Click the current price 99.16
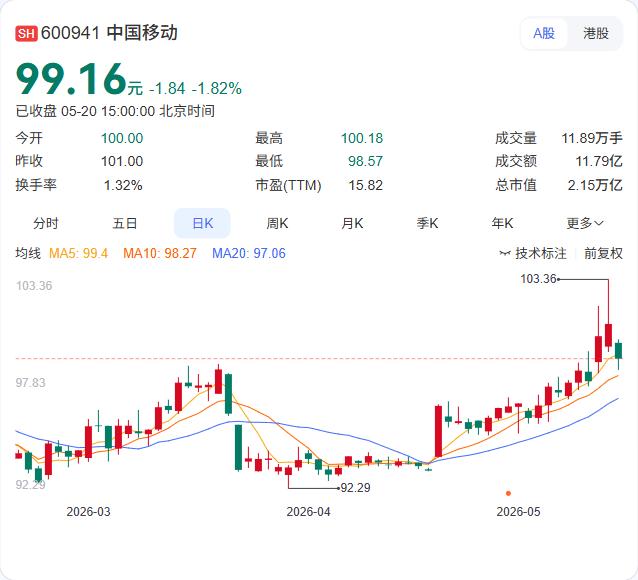 (x=71, y=79)
